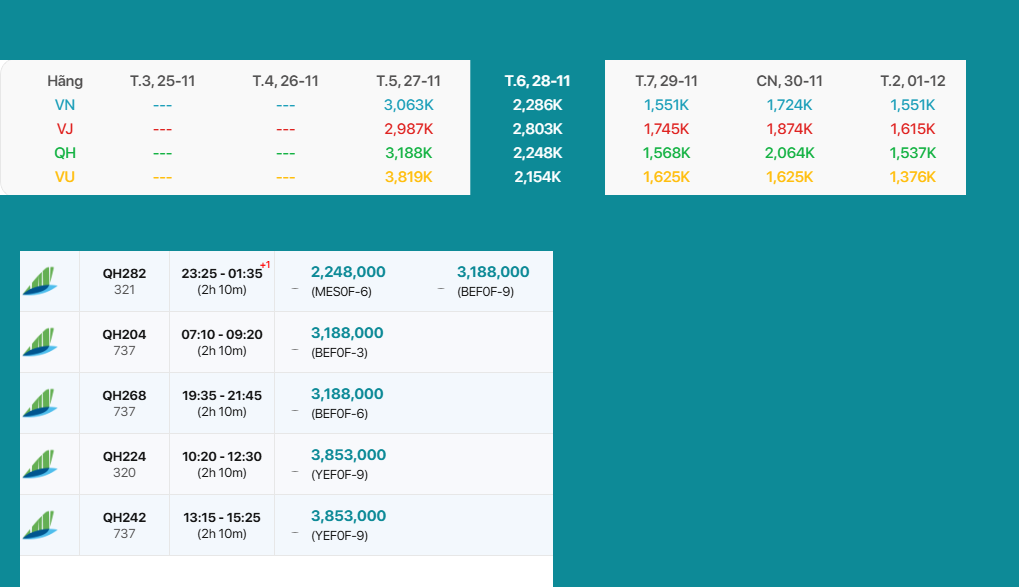This screenshot has height=587, width=1019.
Task: Click the Bamboo Airways logo for QH224
Action: pyautogui.click(x=39, y=464)
